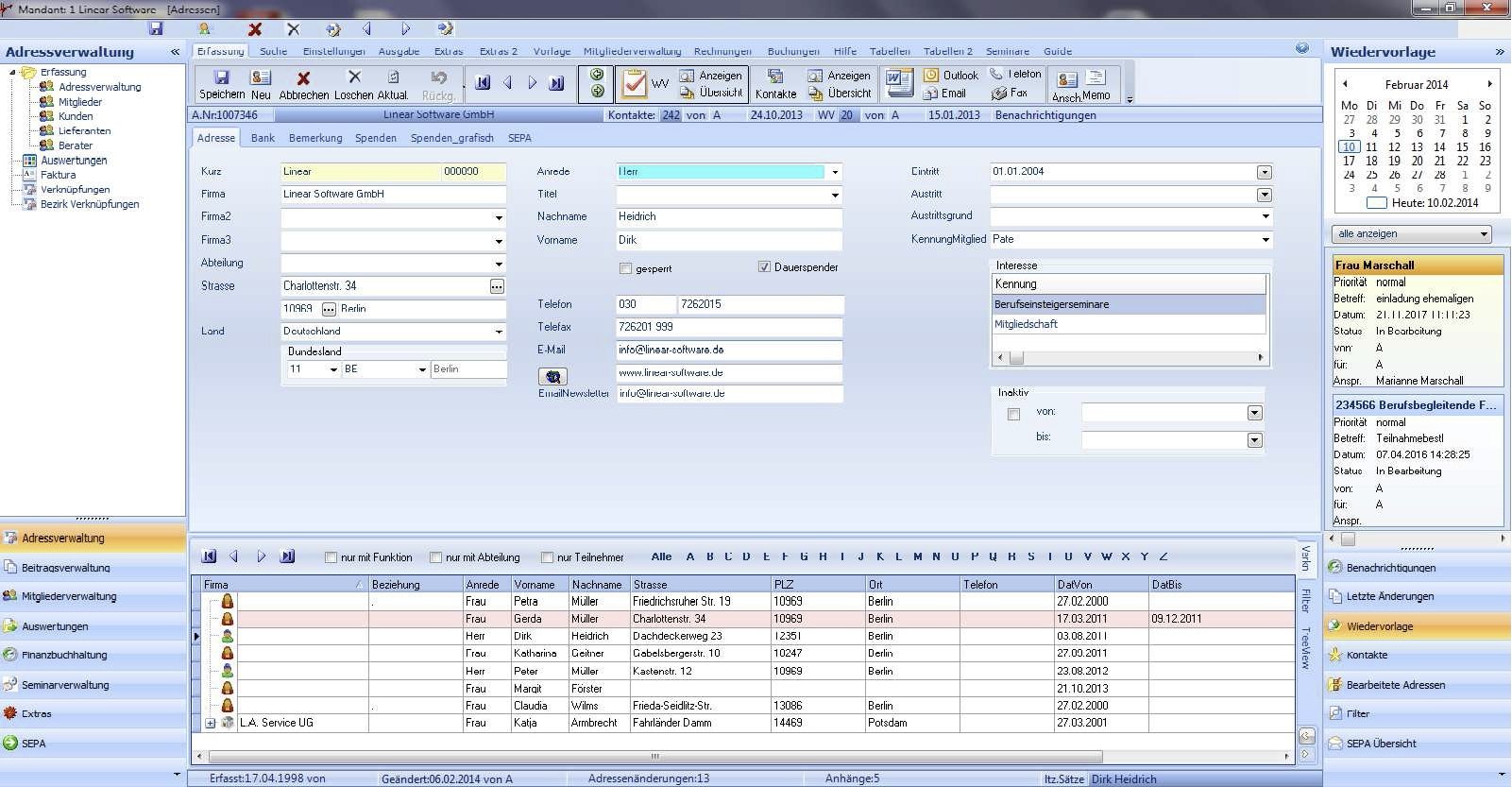The height and width of the screenshot is (787, 1512).
Task: Open the Tabellen 2 menu
Action: (948, 51)
